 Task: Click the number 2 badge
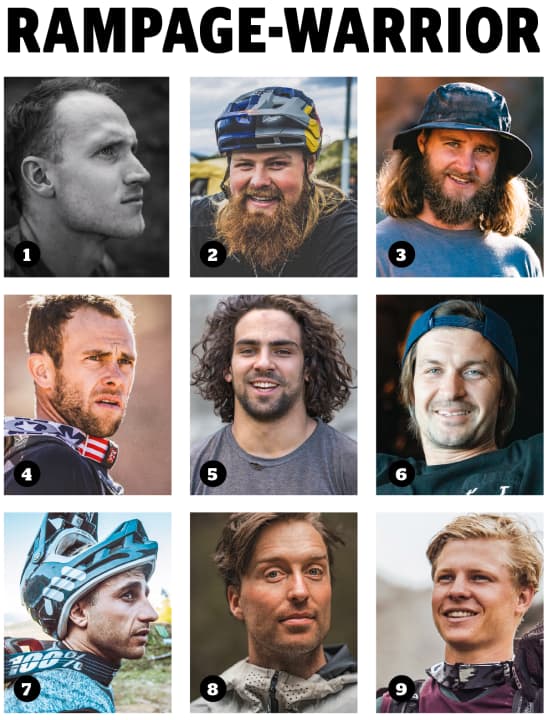213,254
